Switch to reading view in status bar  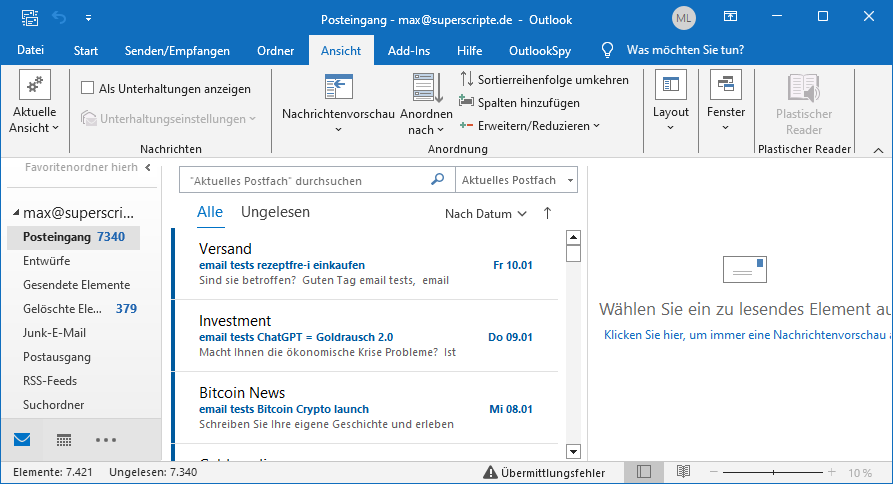(x=683, y=472)
